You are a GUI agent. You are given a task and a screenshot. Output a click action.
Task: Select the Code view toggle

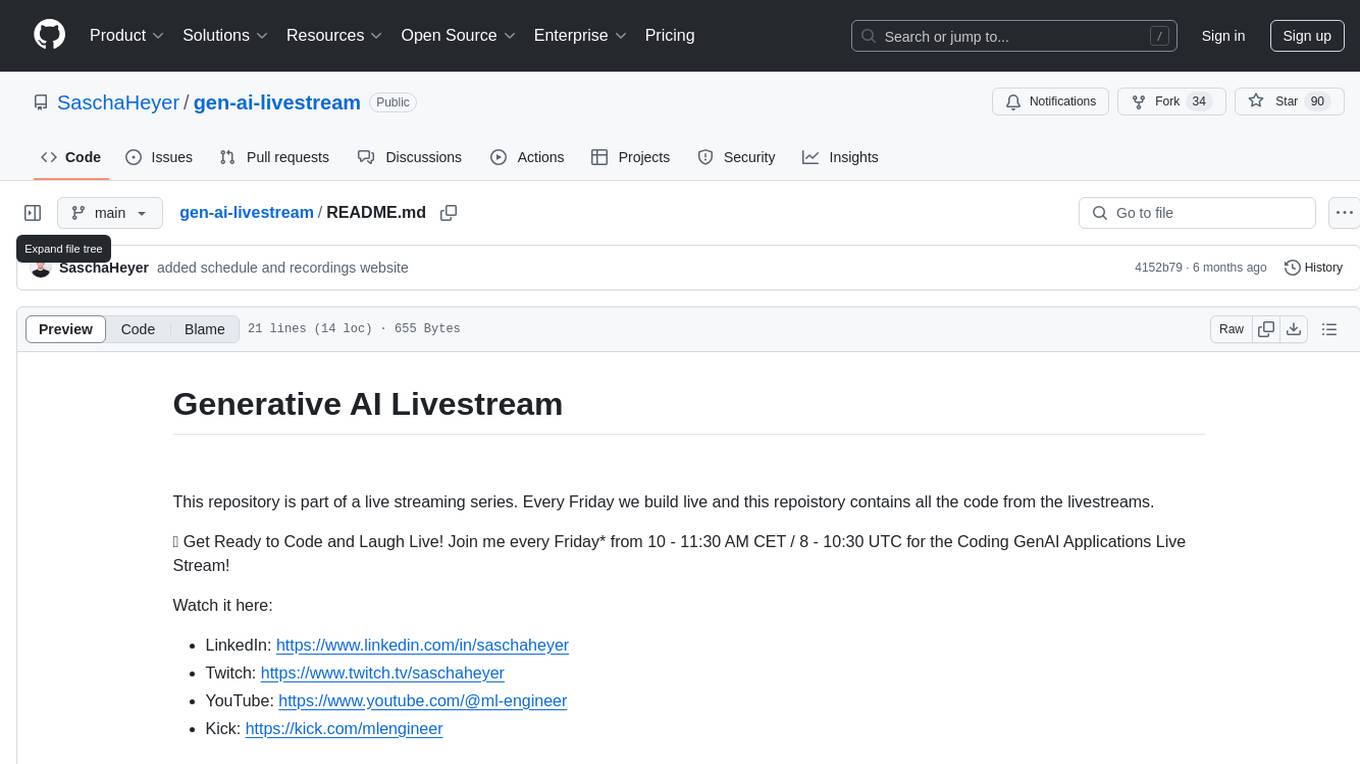click(138, 329)
